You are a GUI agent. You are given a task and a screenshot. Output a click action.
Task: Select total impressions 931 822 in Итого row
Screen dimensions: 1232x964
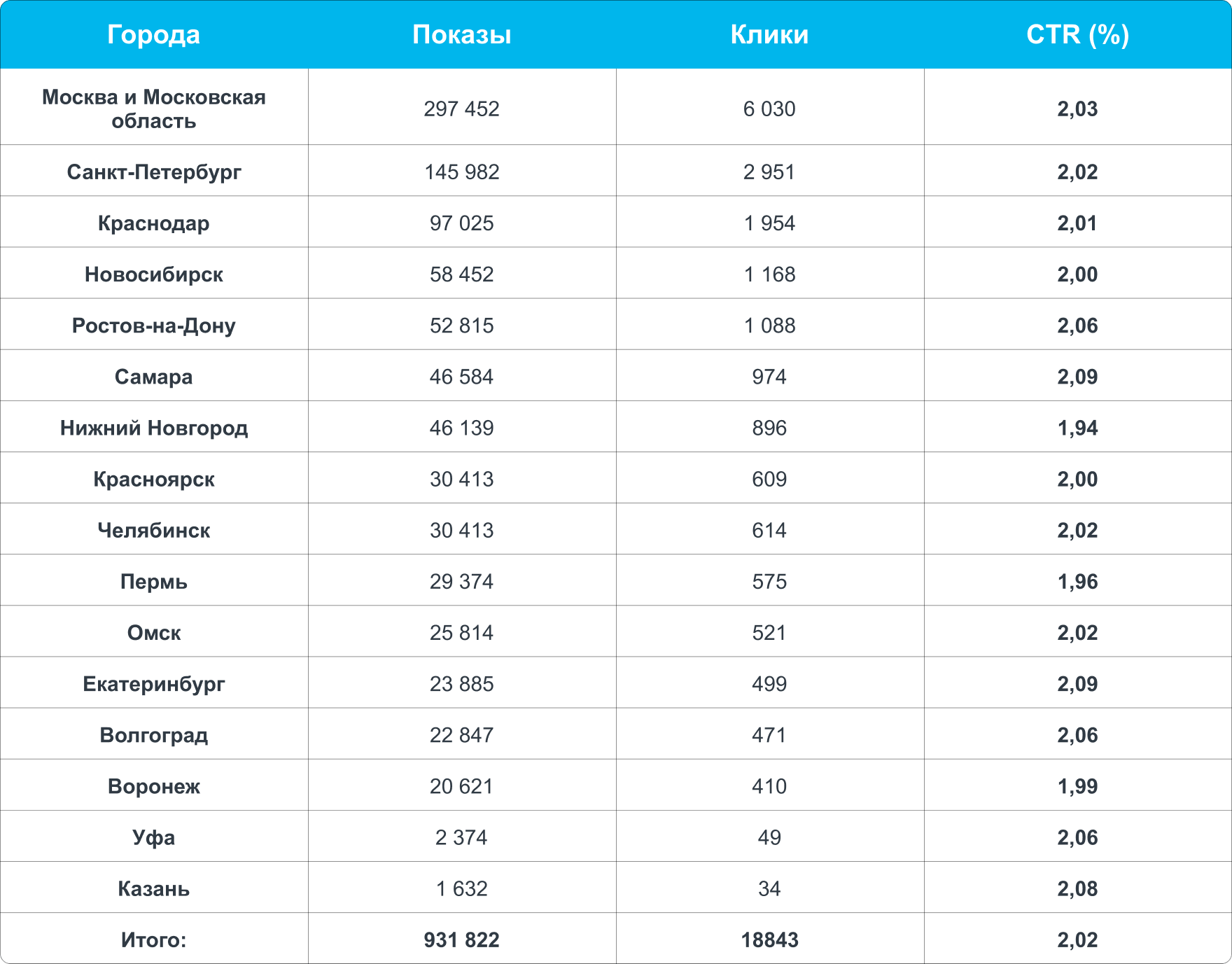461,939
